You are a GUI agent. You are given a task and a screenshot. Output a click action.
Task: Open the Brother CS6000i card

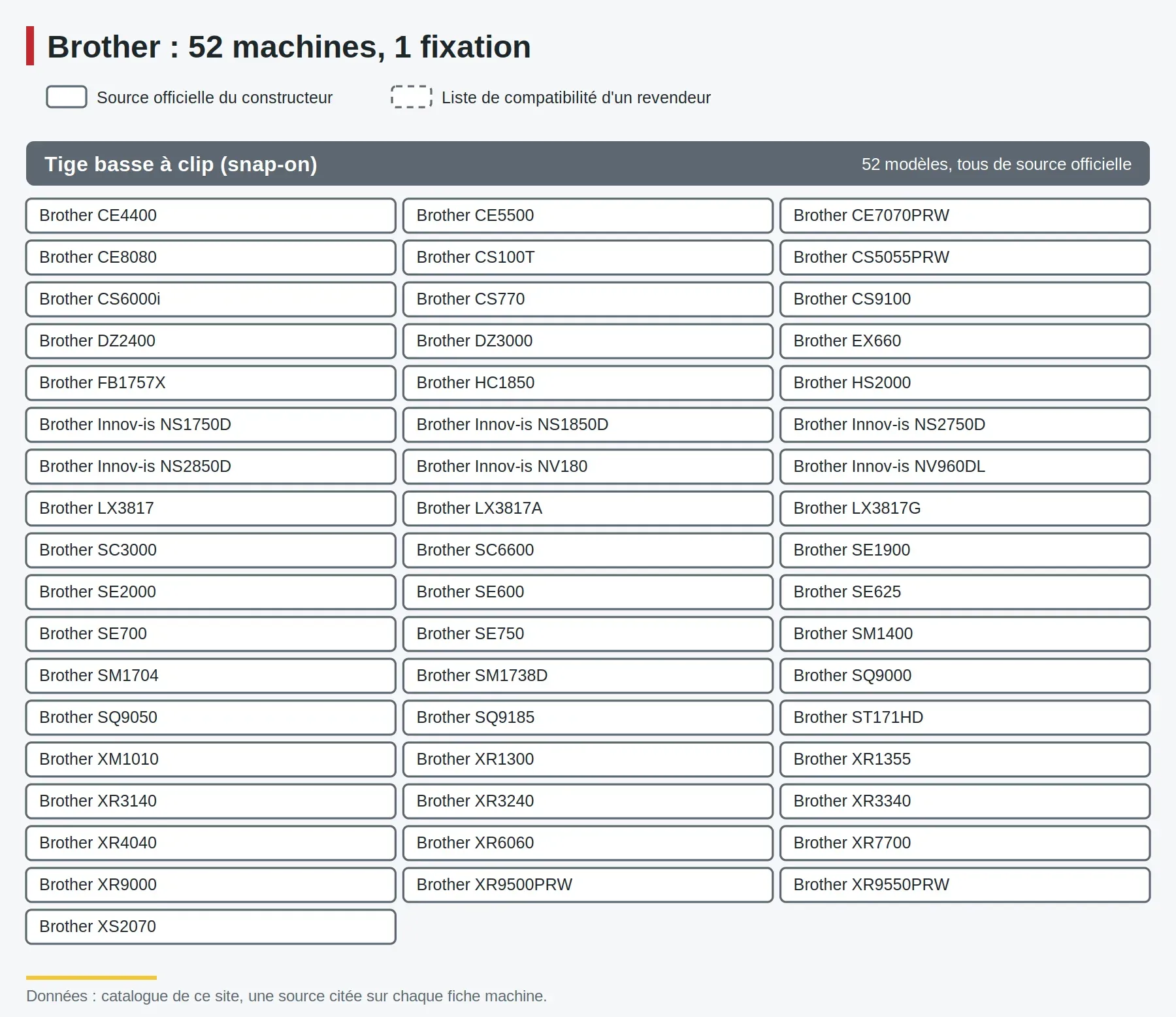[210, 299]
